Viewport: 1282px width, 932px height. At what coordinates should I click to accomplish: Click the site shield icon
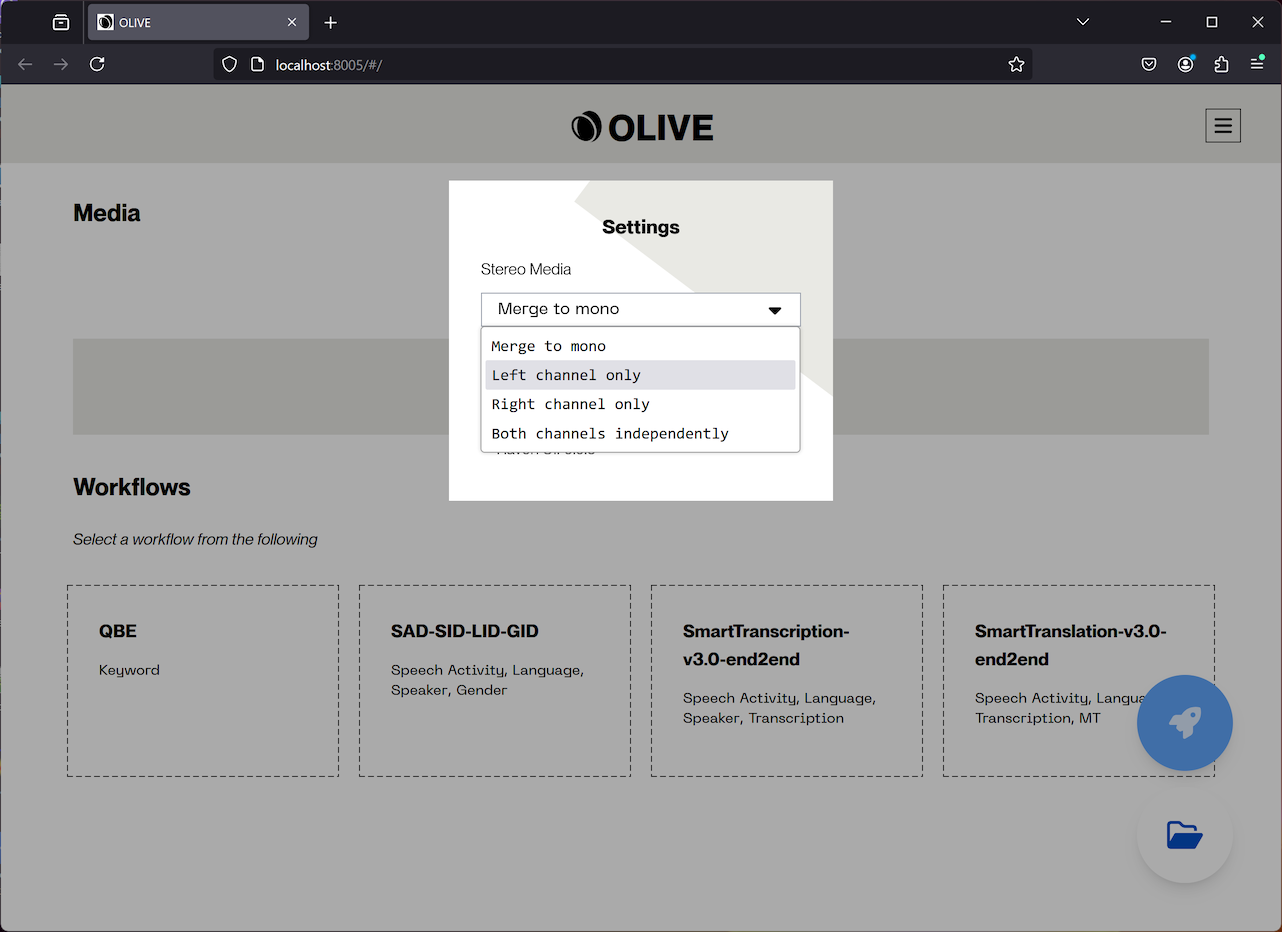pos(229,64)
